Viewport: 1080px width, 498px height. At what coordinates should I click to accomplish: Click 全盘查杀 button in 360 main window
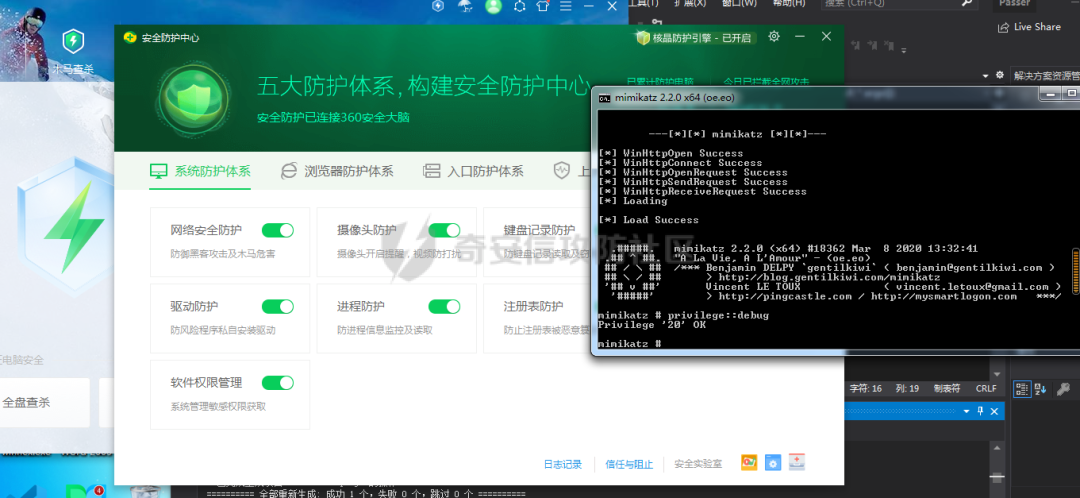pos(45,402)
